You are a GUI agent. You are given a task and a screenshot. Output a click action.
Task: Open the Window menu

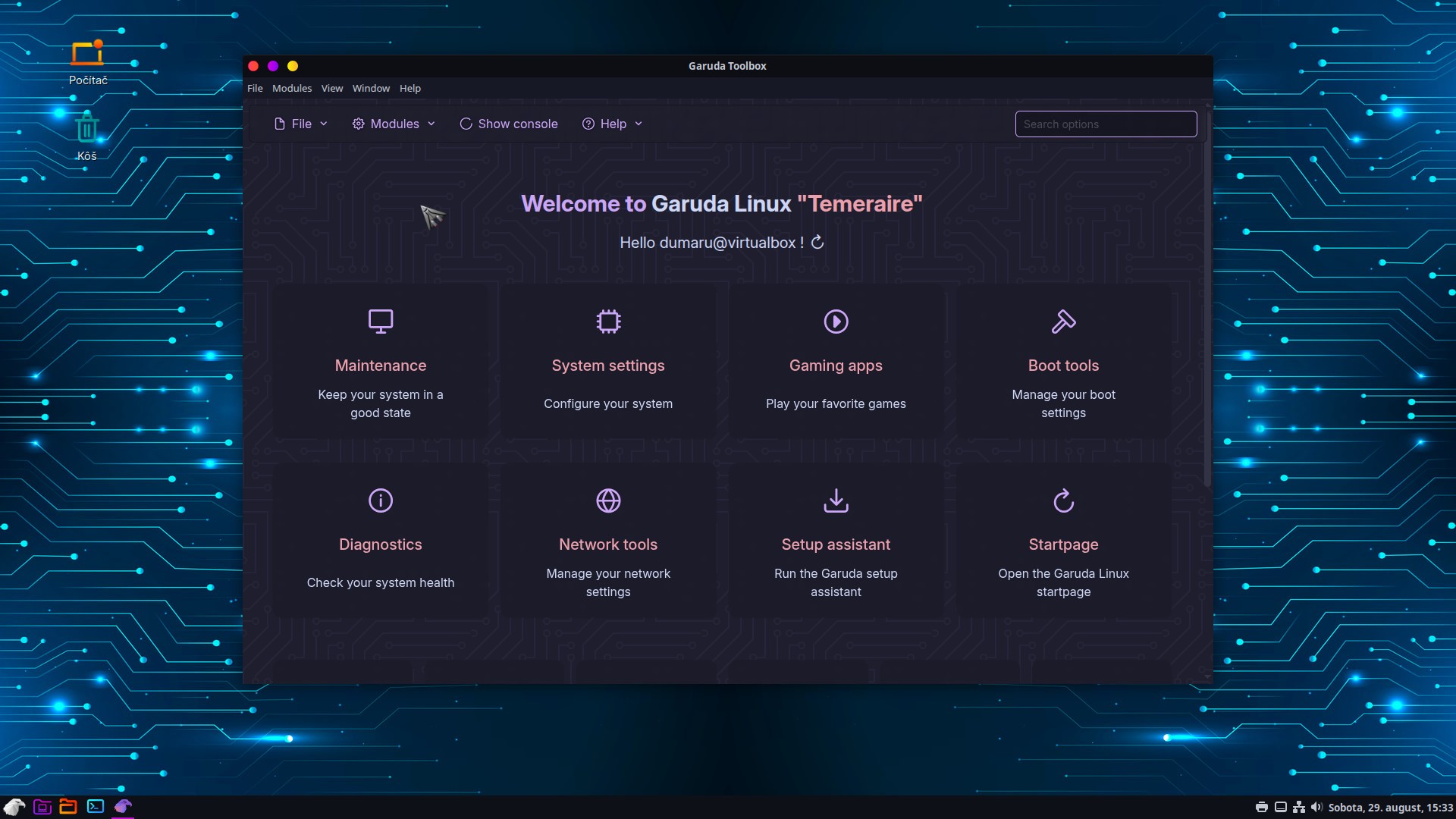click(371, 89)
